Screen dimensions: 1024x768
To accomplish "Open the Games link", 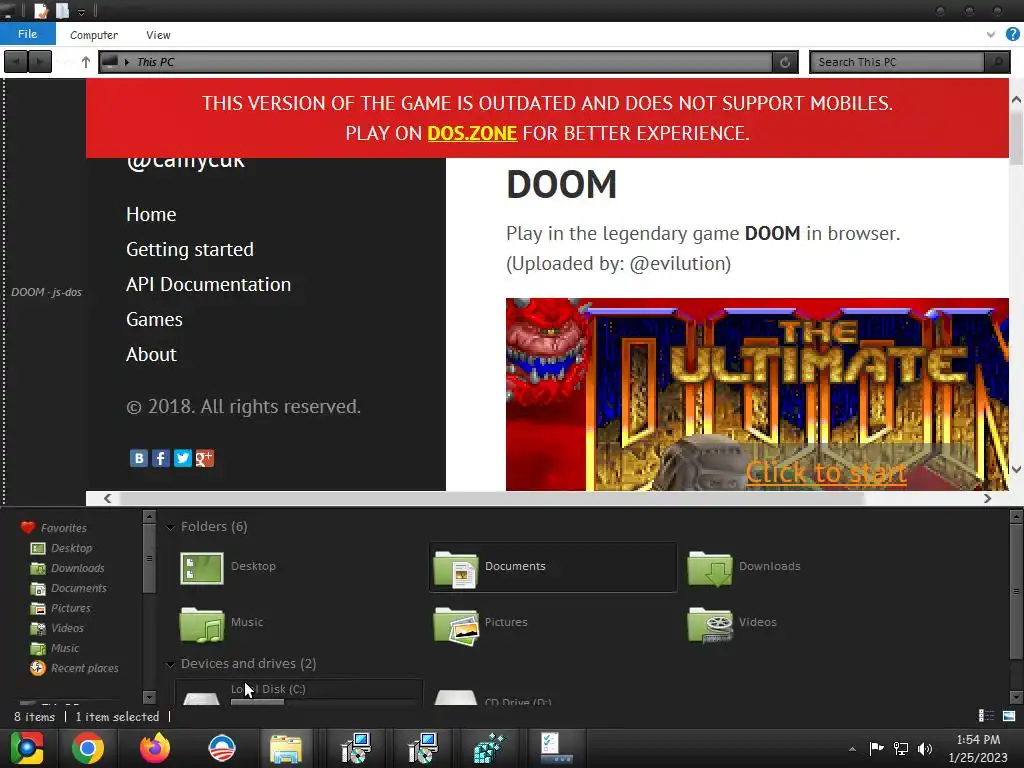I will [154, 319].
